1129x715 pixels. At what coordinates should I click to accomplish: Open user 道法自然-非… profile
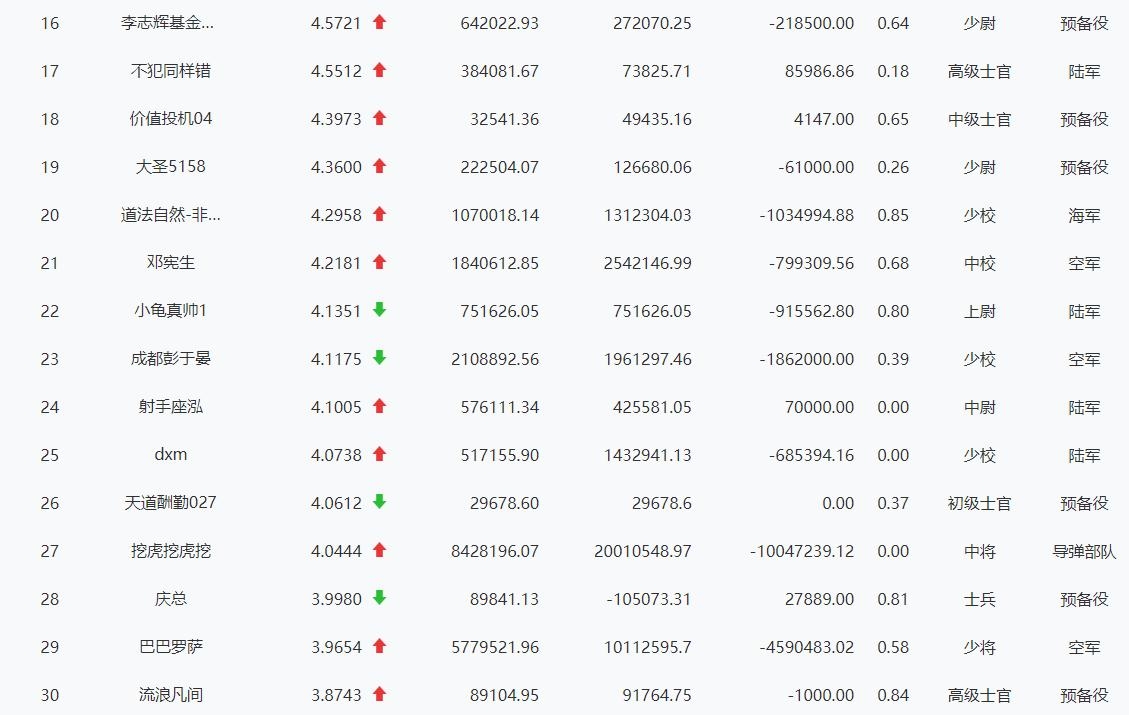(171, 215)
